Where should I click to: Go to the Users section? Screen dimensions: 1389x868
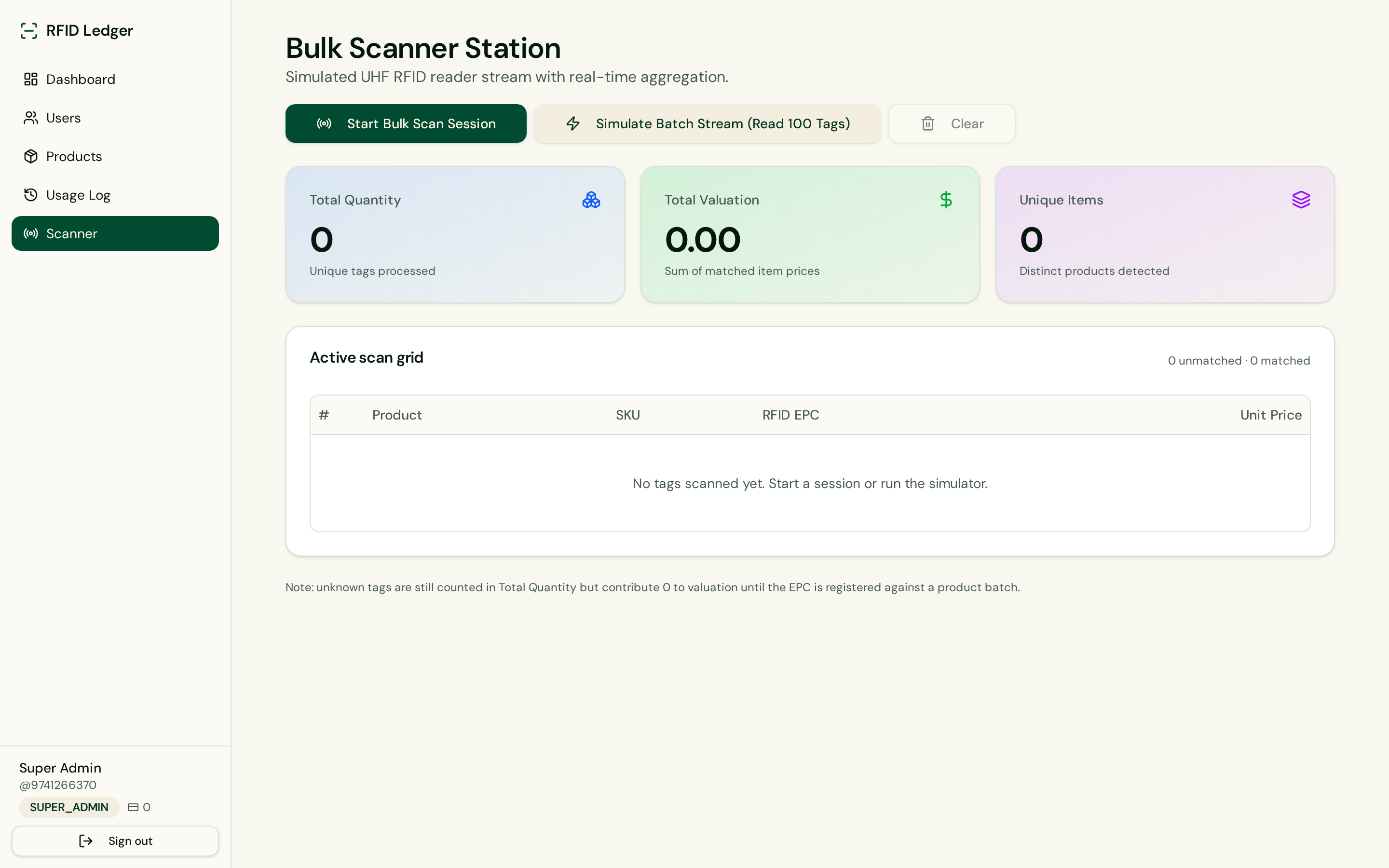[115, 118]
